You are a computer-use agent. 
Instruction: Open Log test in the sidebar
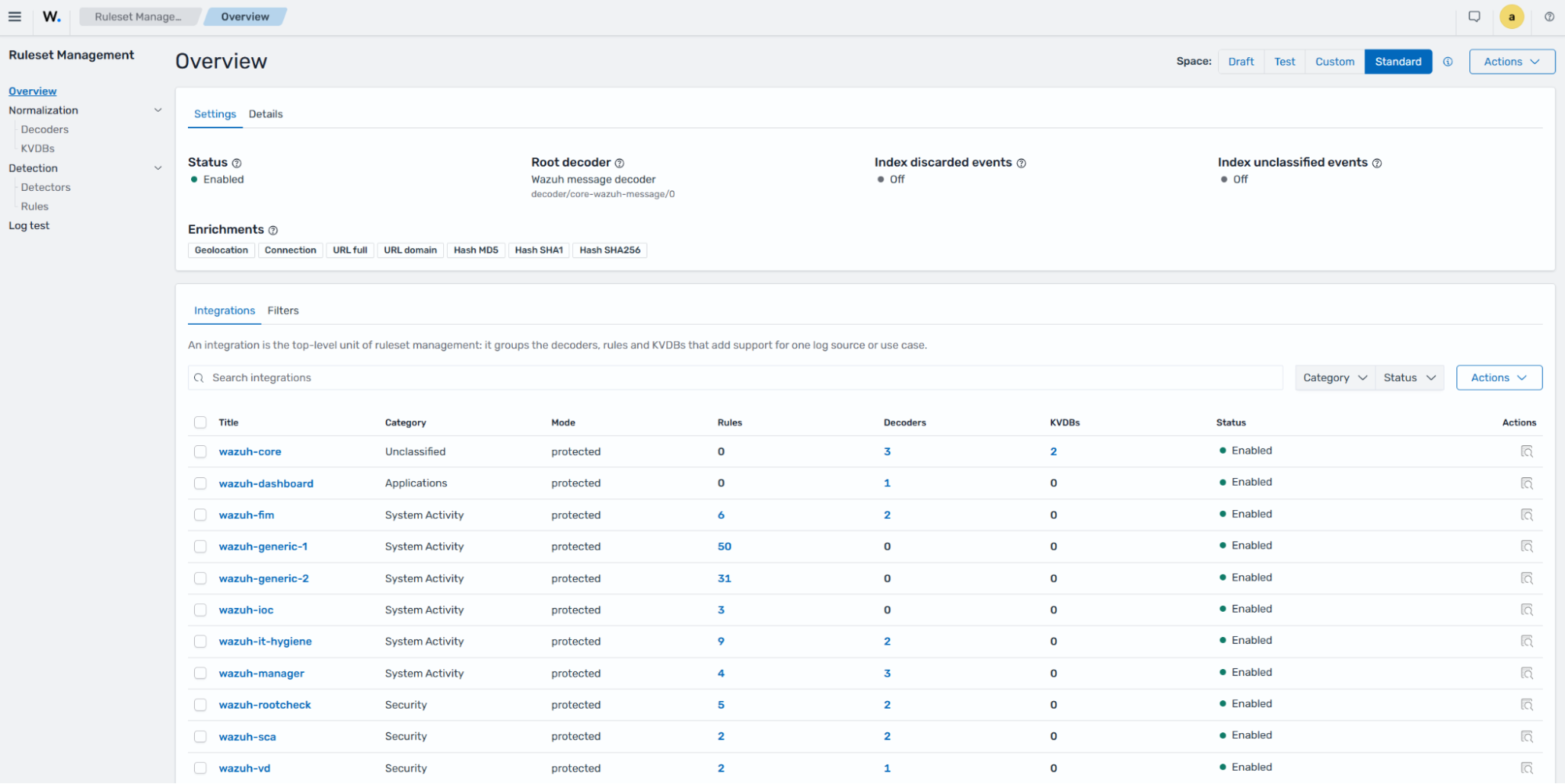(28, 226)
